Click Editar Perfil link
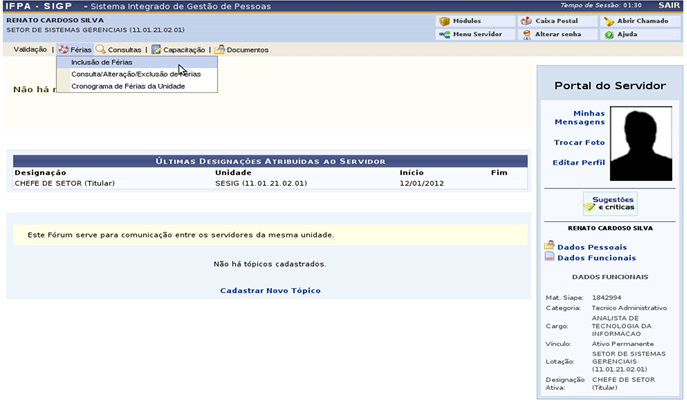This screenshot has width=687, height=403. coord(579,163)
